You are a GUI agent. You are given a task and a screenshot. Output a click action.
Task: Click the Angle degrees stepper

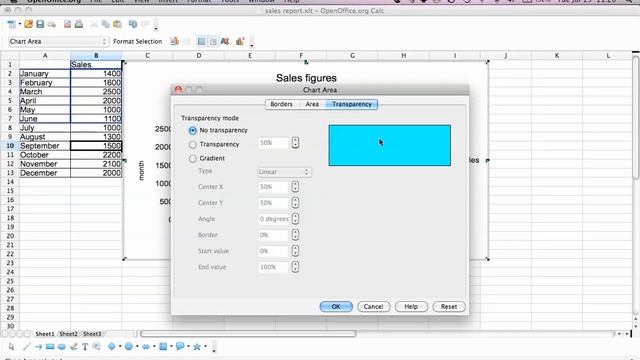(x=295, y=219)
